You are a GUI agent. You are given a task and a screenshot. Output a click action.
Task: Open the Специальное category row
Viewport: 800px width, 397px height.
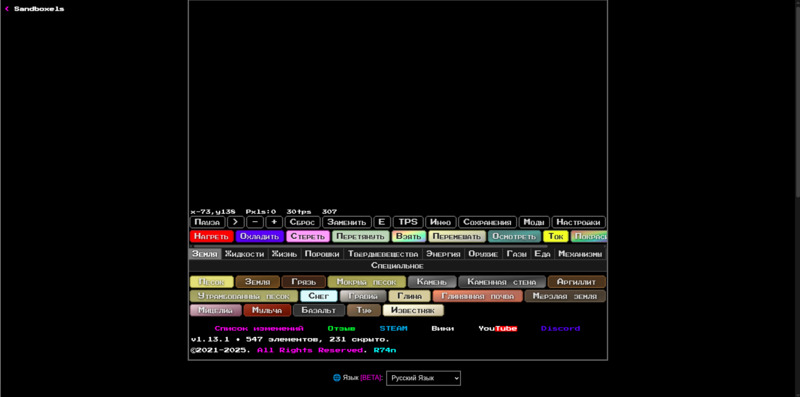(397, 266)
